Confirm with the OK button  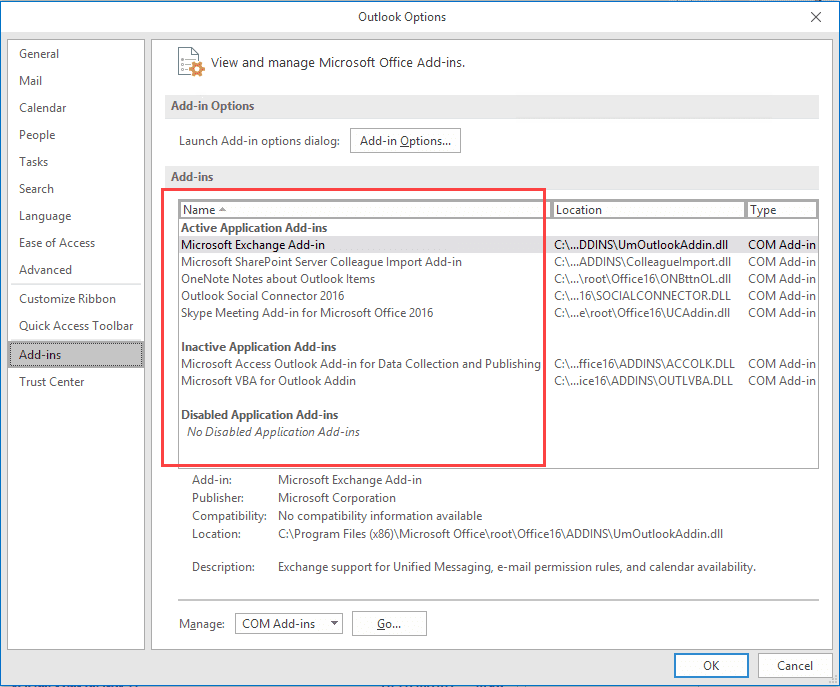711,666
